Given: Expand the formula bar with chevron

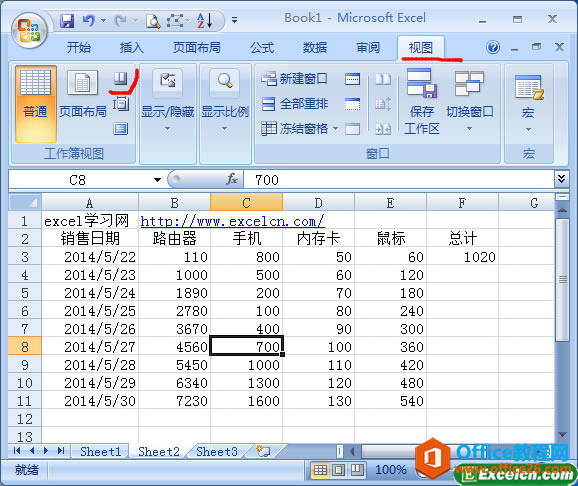Looking at the screenshot, I should (561, 179).
